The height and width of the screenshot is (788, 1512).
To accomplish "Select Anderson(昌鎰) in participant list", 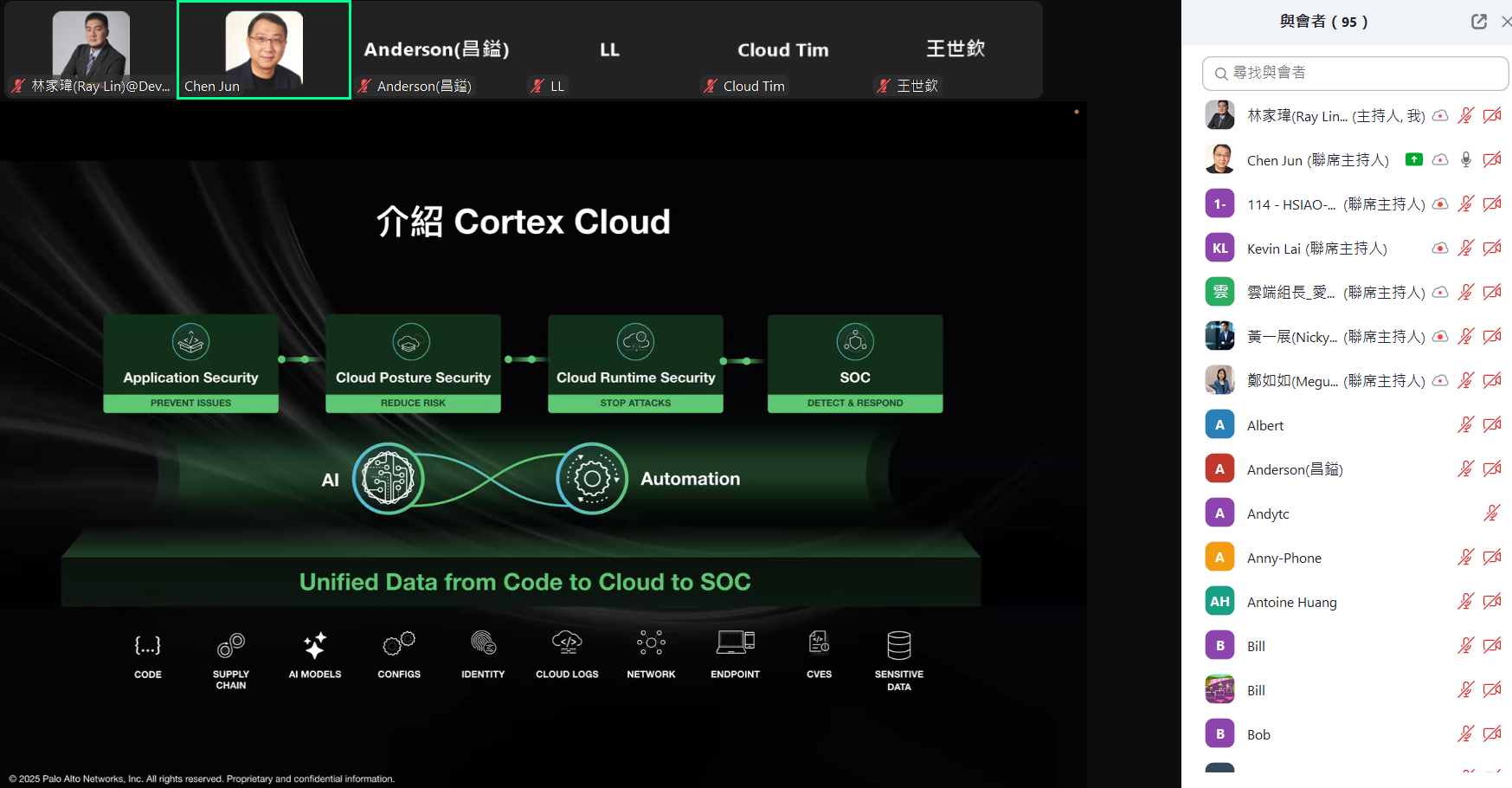I will [1294, 469].
